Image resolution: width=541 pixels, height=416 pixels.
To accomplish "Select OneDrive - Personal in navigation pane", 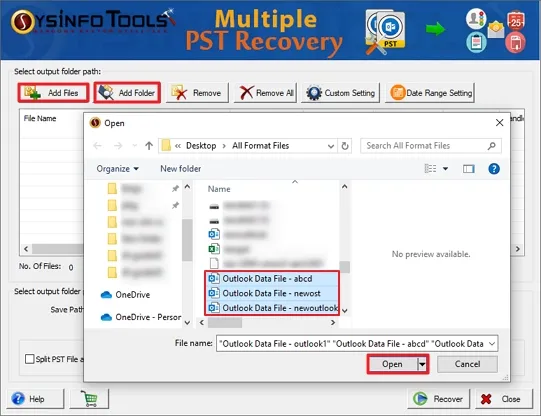I will pyautogui.click(x=140, y=317).
